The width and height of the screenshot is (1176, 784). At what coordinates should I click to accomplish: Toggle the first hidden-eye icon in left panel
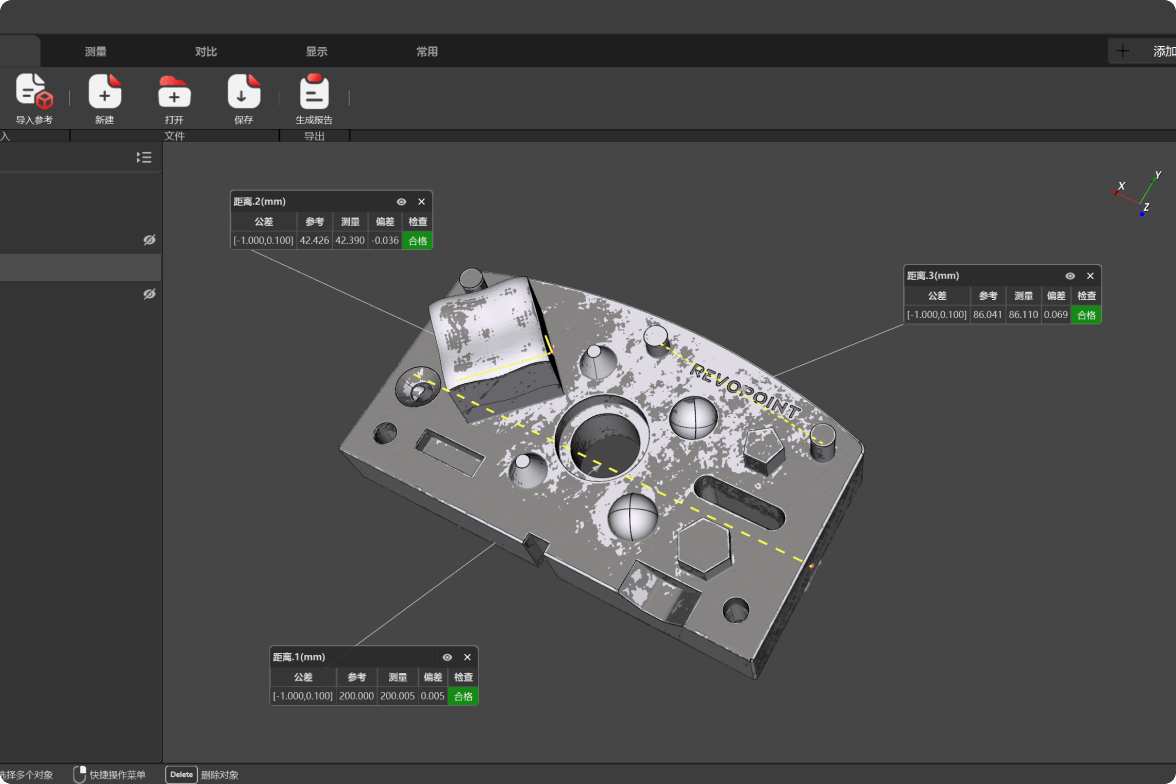click(149, 240)
